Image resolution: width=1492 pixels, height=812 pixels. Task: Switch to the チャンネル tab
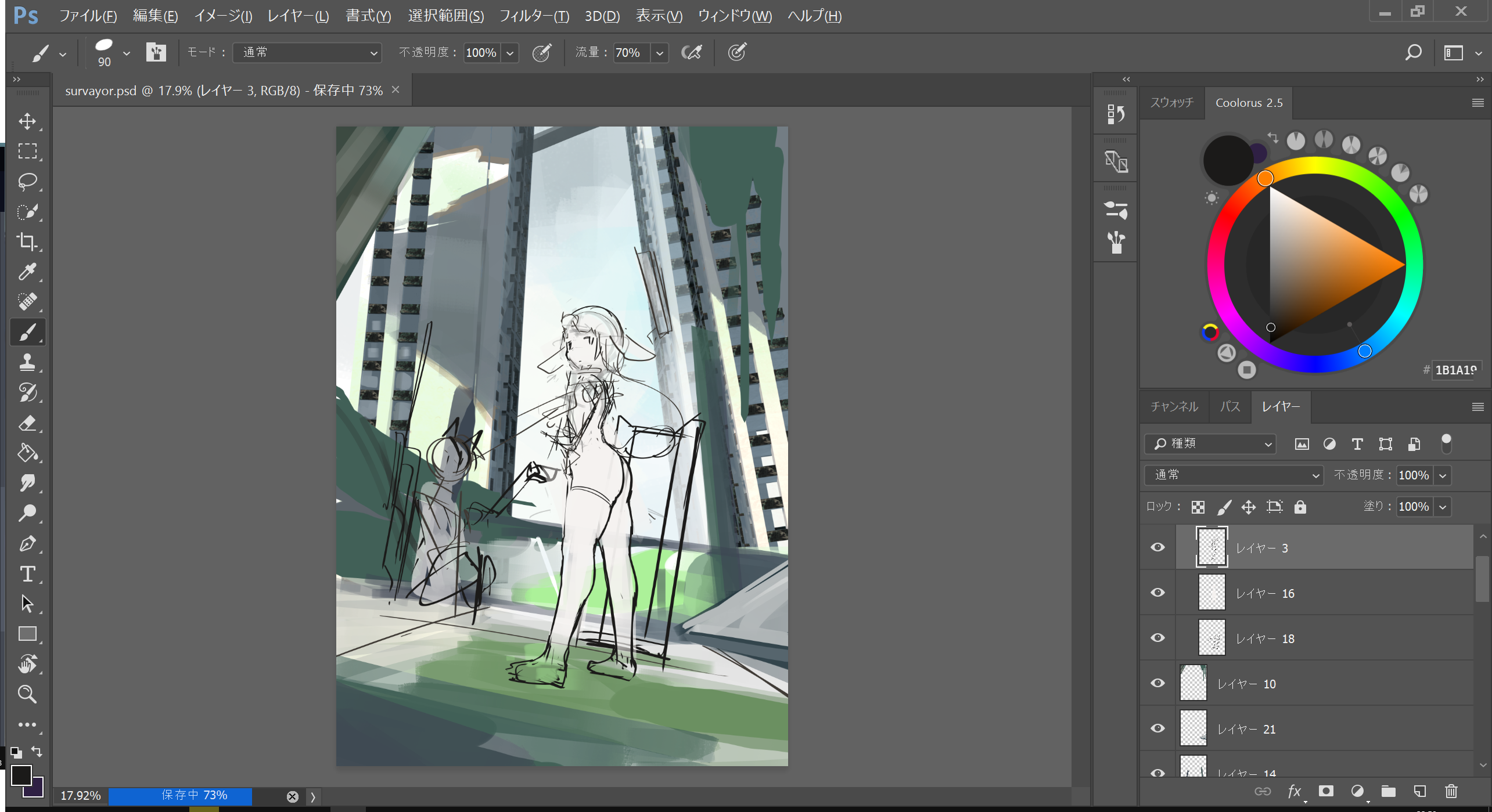pos(1174,406)
